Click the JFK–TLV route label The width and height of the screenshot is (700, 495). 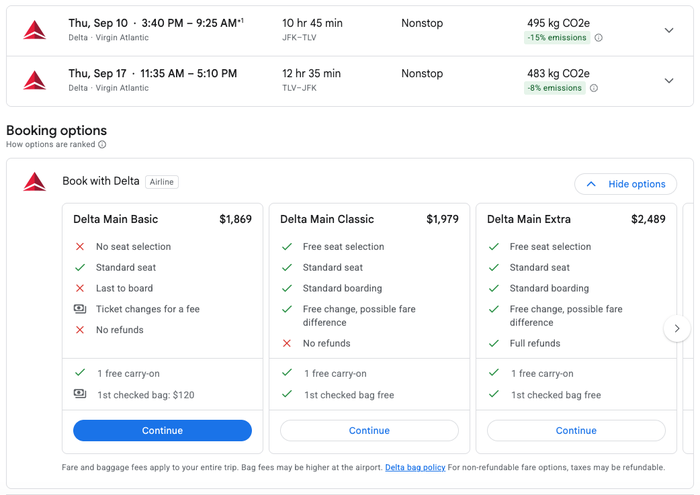(x=299, y=38)
